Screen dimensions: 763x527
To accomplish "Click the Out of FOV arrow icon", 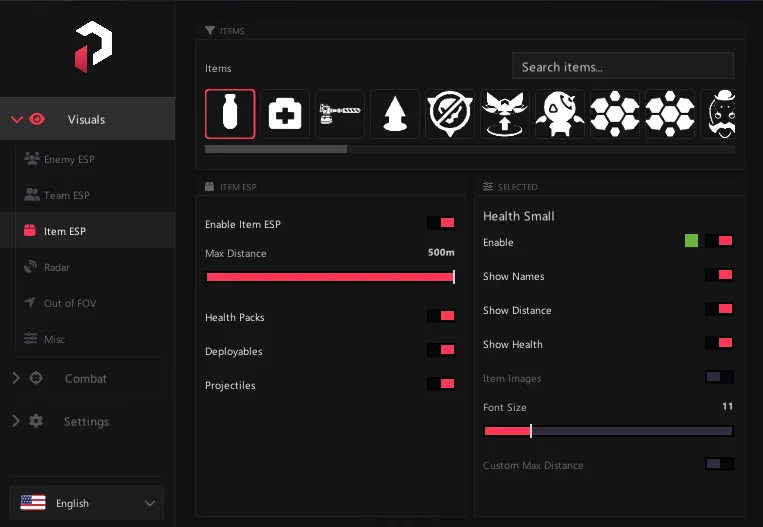I will click(30, 302).
